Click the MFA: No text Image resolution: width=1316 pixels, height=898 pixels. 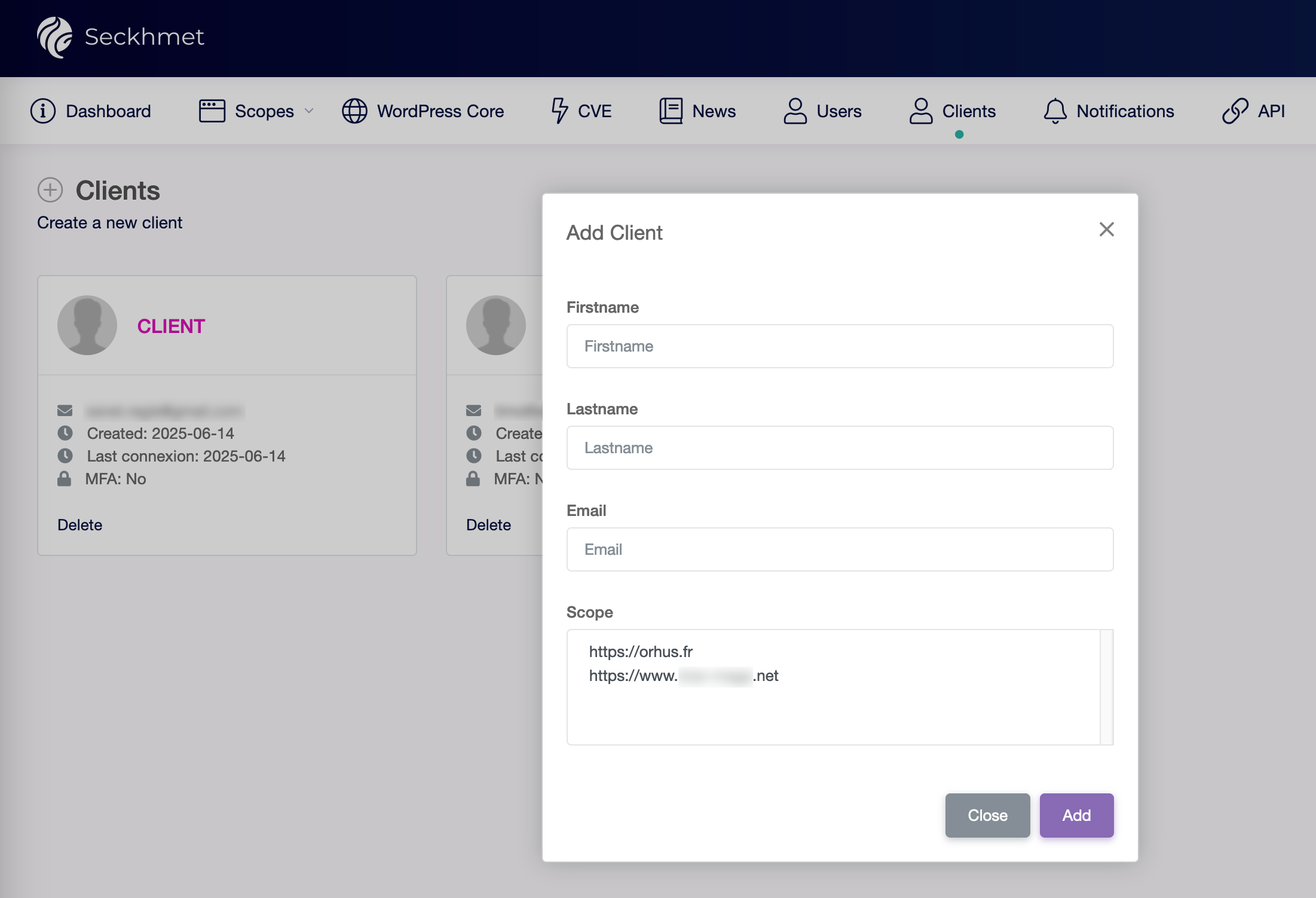click(x=115, y=479)
